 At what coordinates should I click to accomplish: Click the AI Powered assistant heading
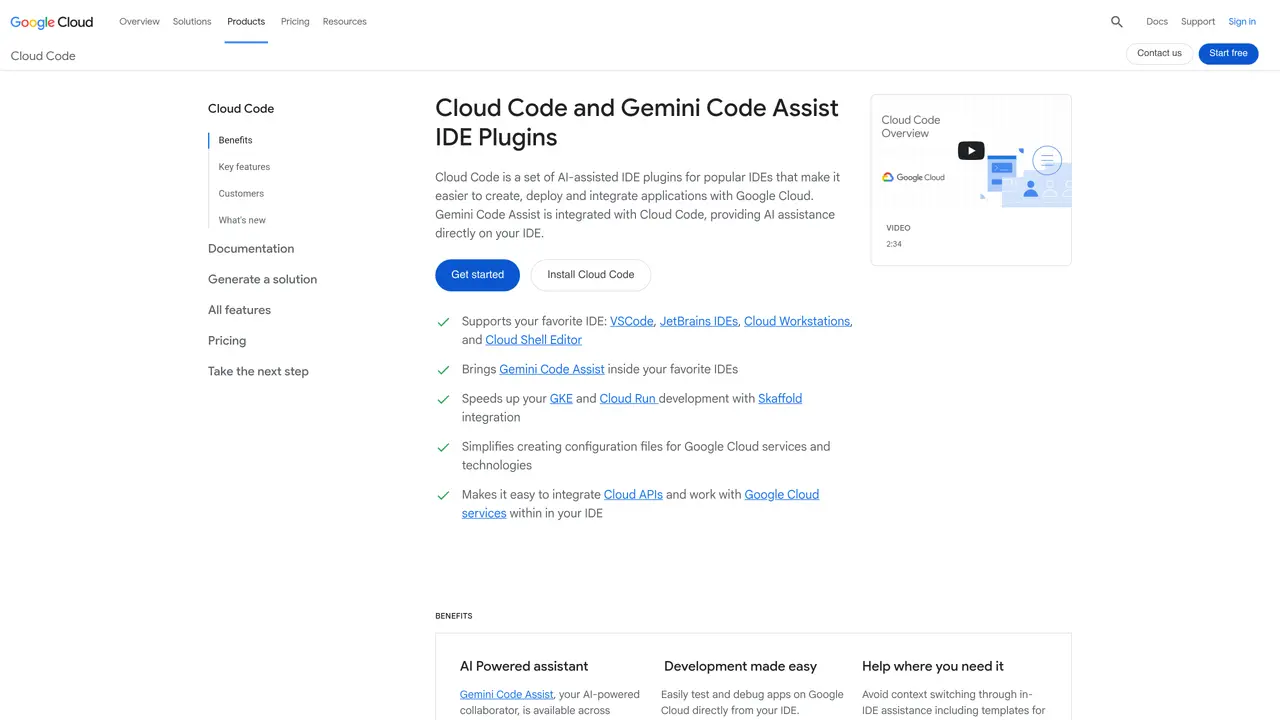point(524,666)
